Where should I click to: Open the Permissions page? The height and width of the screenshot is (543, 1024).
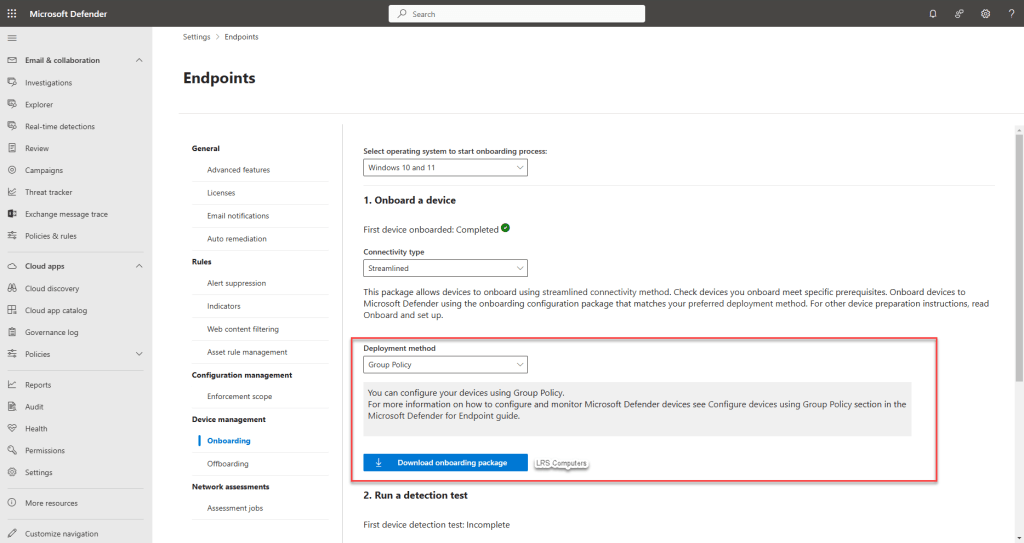pos(45,450)
